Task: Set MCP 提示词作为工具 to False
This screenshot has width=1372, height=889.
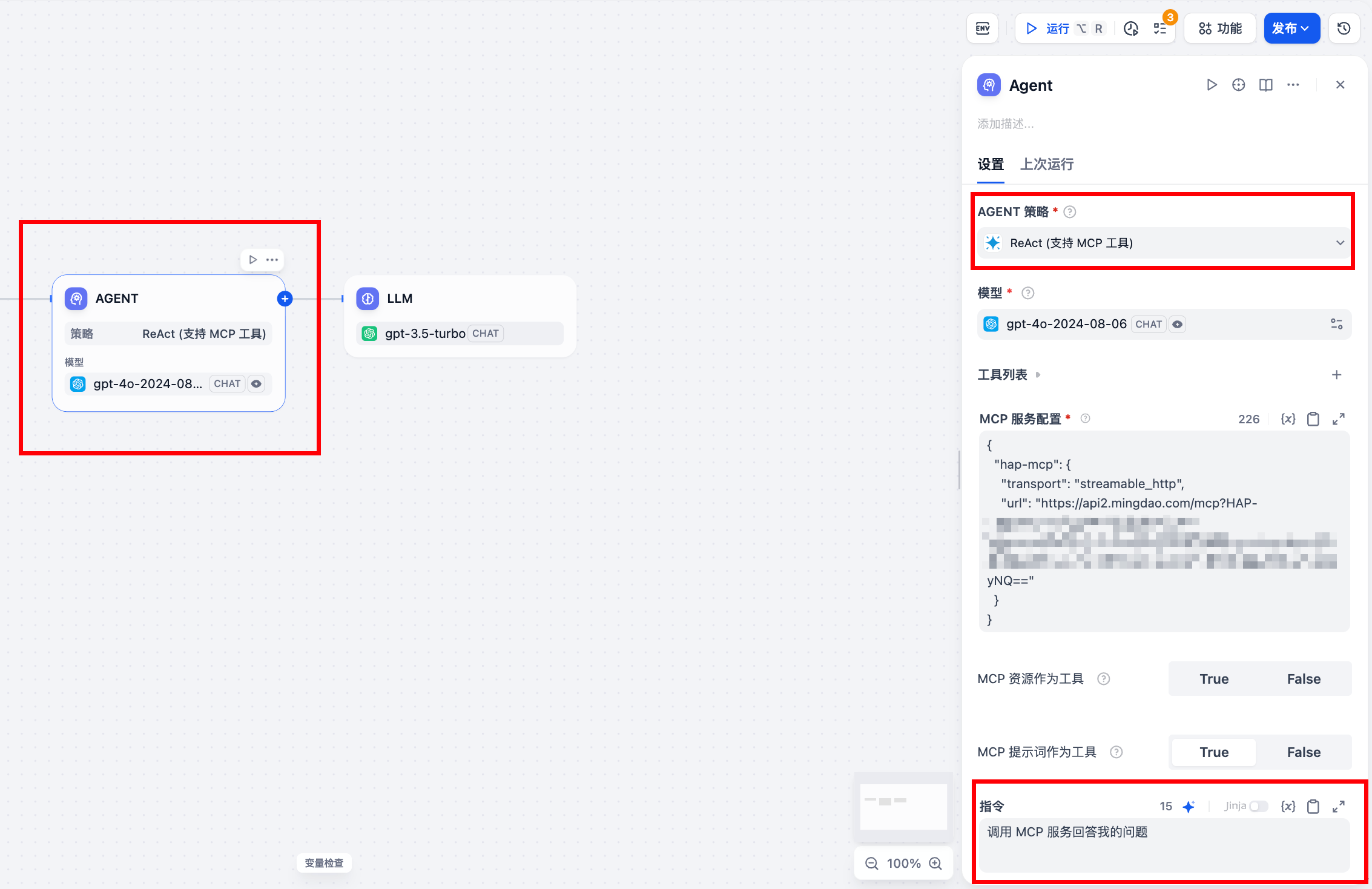Action: (x=1303, y=752)
